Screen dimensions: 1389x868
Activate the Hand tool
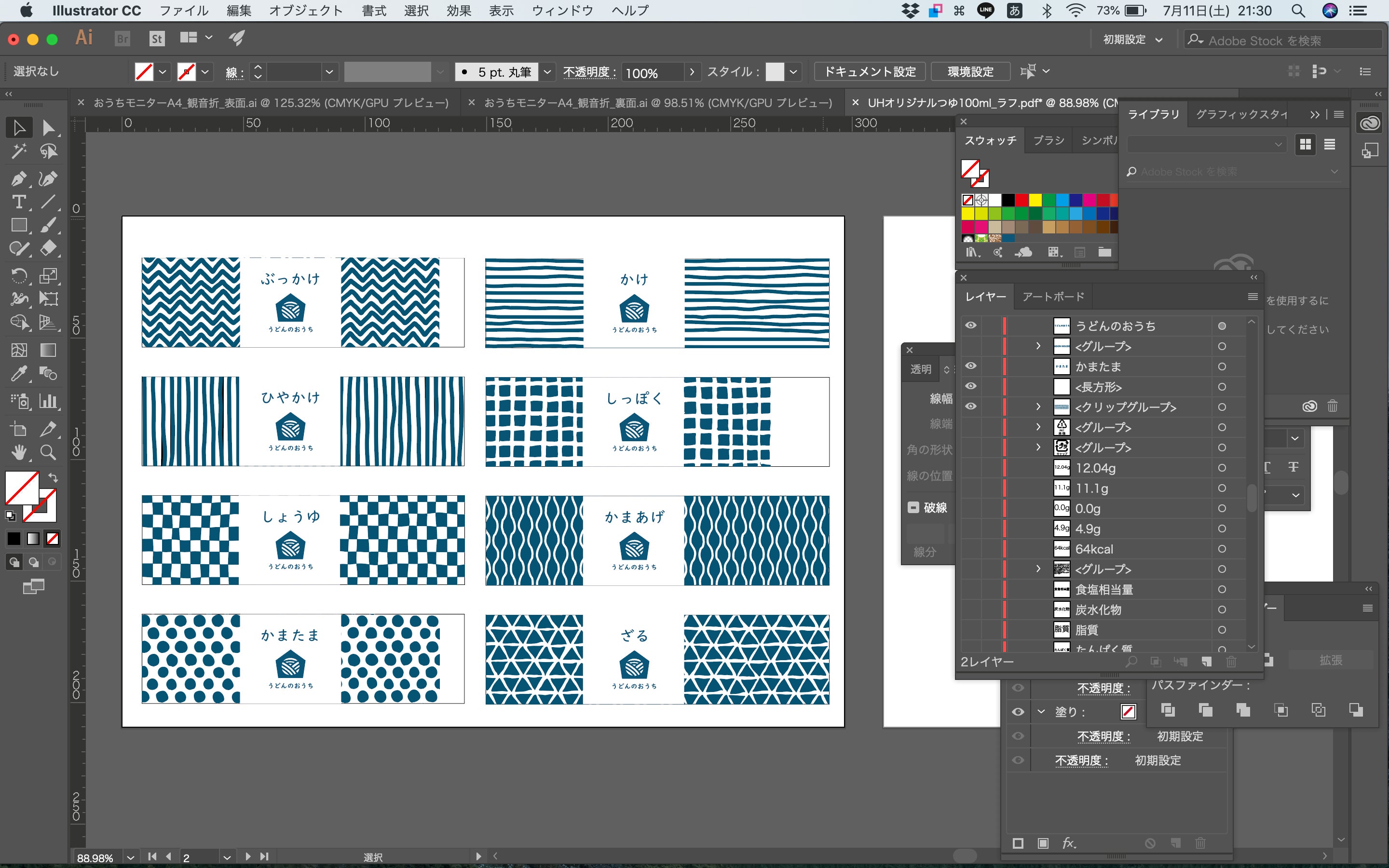coord(18,452)
